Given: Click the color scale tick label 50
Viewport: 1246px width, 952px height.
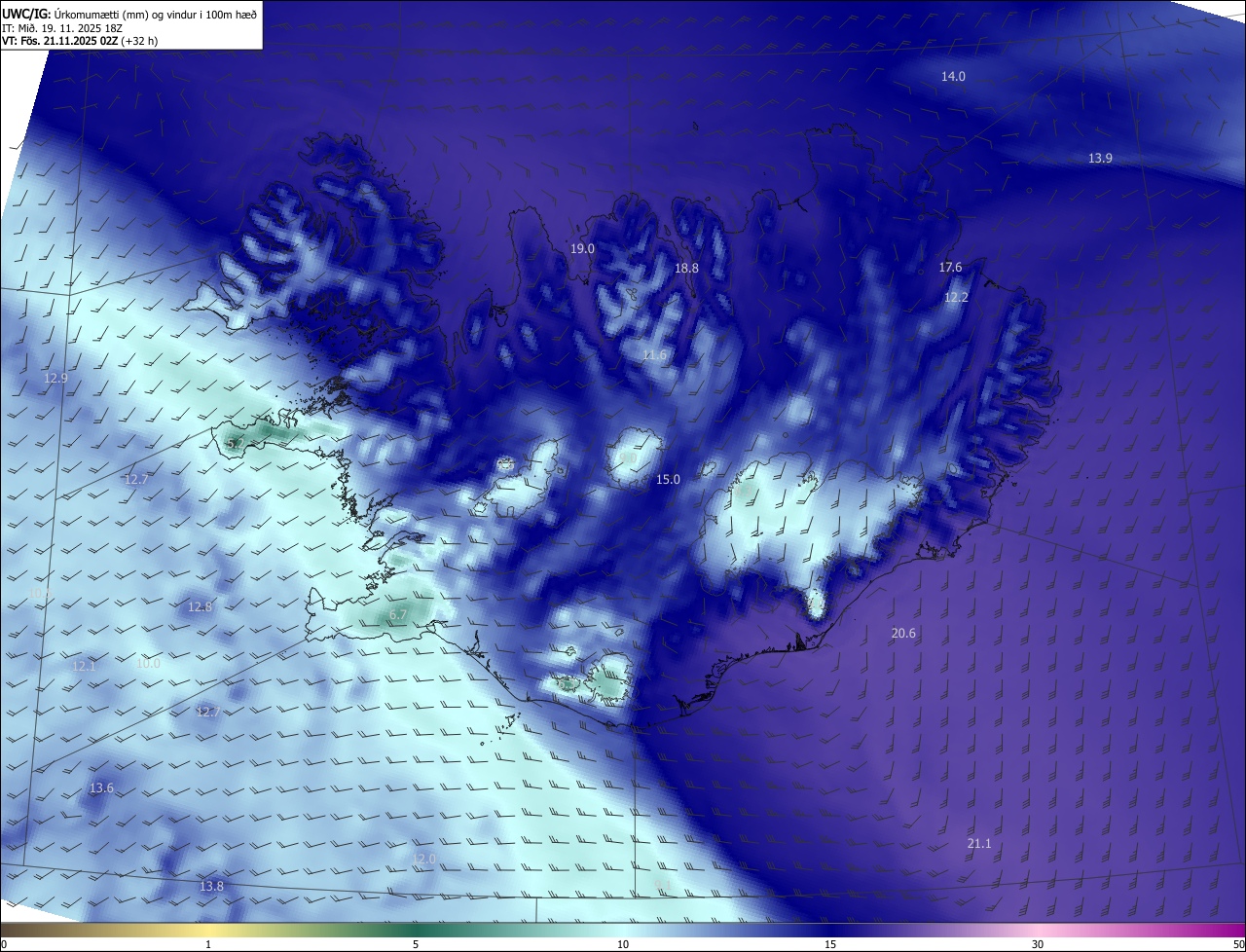Looking at the screenshot, I should (x=1238, y=944).
